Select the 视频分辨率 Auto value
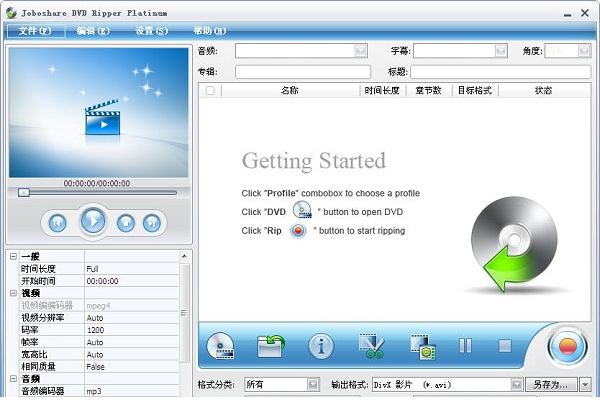Screen dimensions: 600x412 tap(131, 318)
